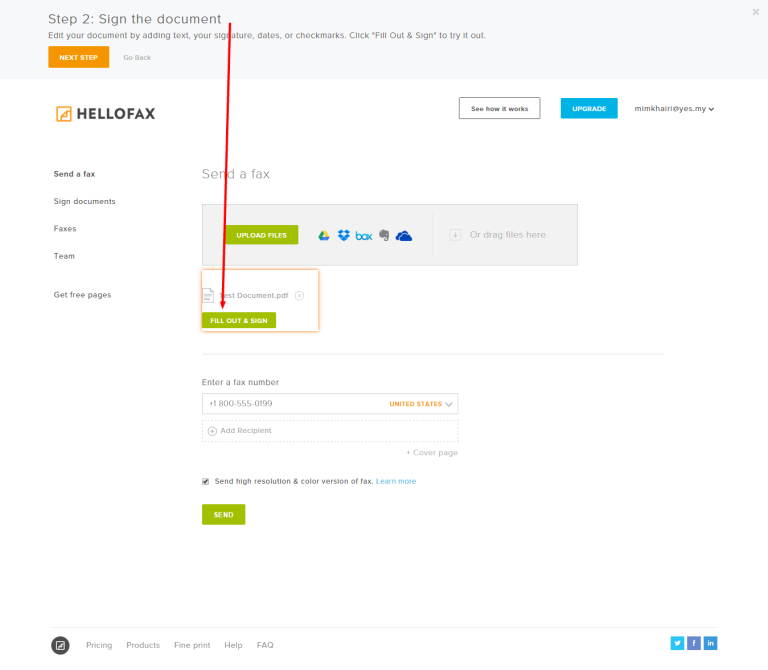
Task: Click the green SEND button
Action: tap(223, 515)
